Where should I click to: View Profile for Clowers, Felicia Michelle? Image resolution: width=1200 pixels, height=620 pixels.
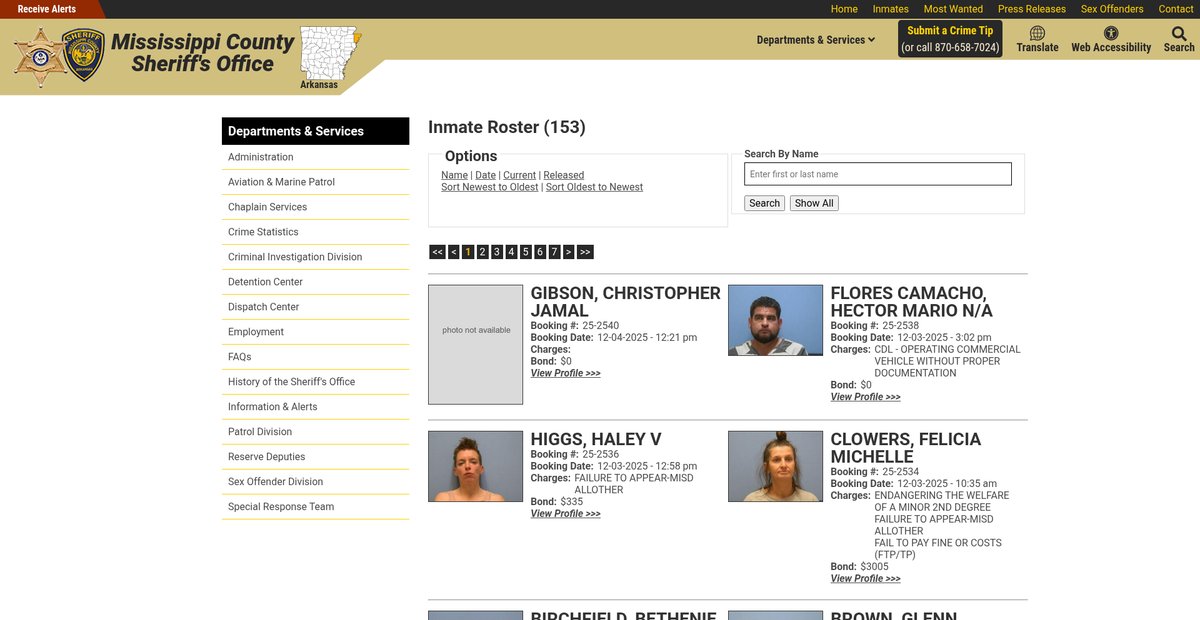coord(865,579)
